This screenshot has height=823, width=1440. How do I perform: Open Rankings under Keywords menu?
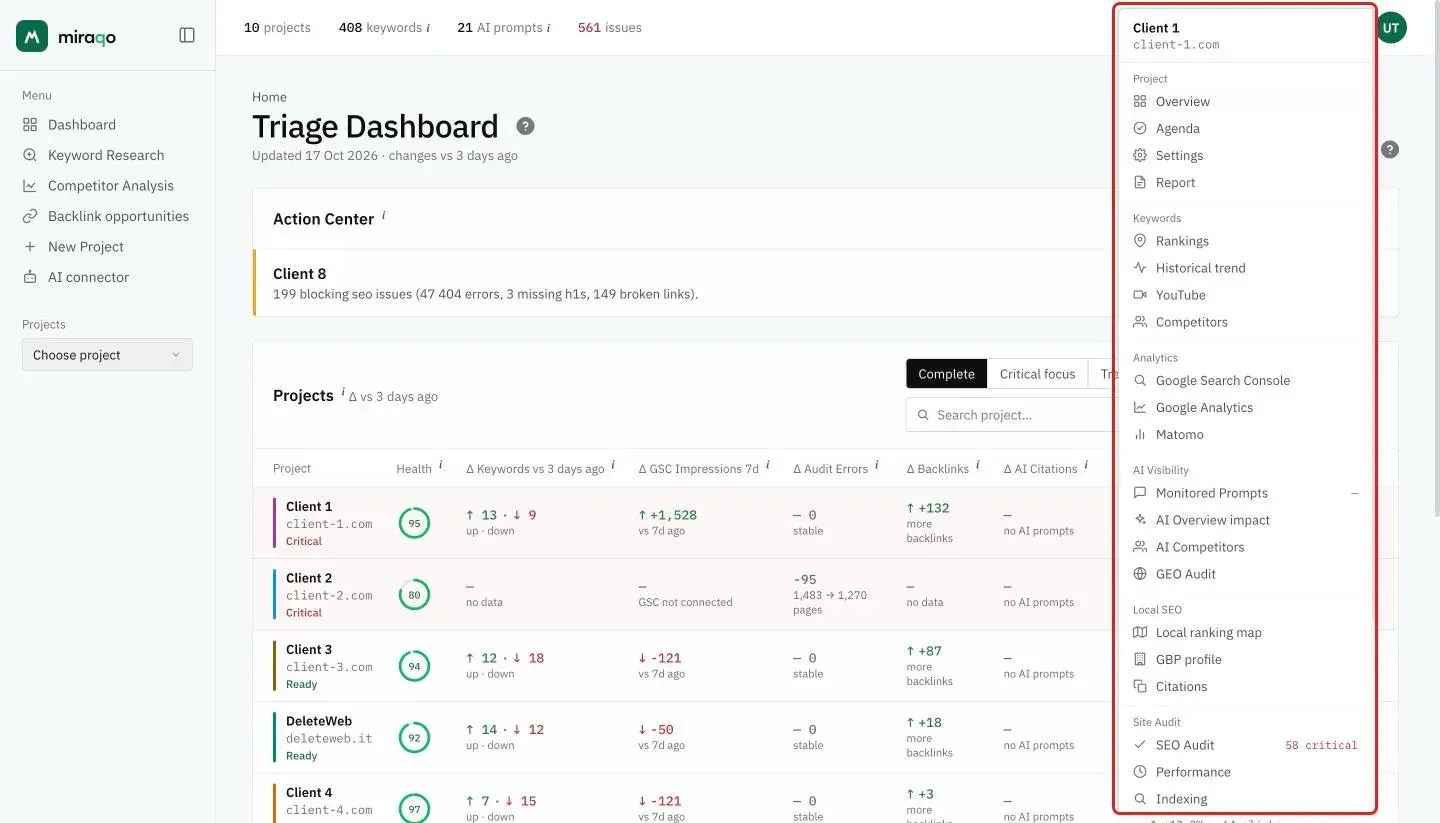click(x=1245, y=241)
